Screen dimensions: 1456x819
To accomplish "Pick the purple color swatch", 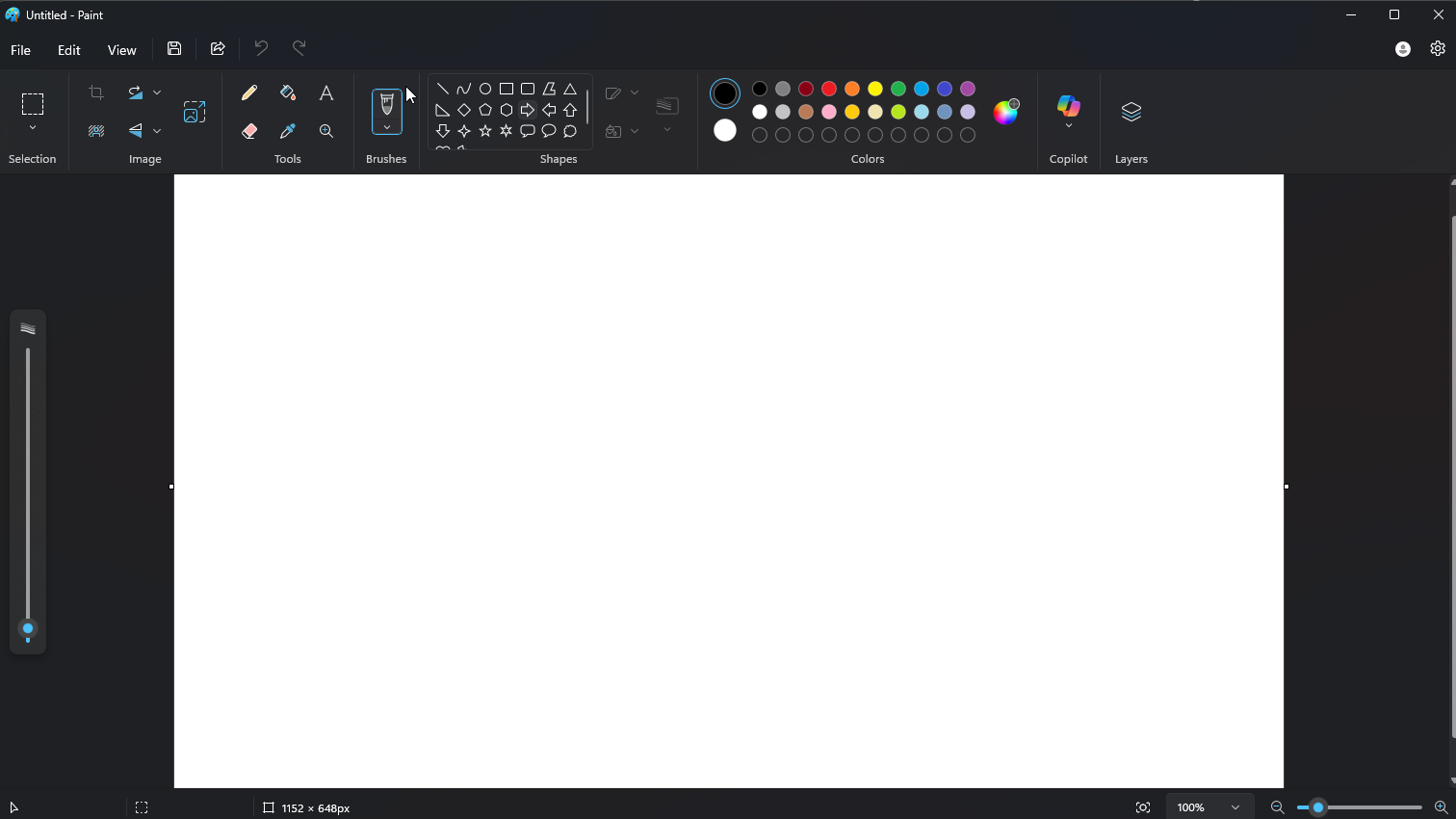I will point(968,89).
